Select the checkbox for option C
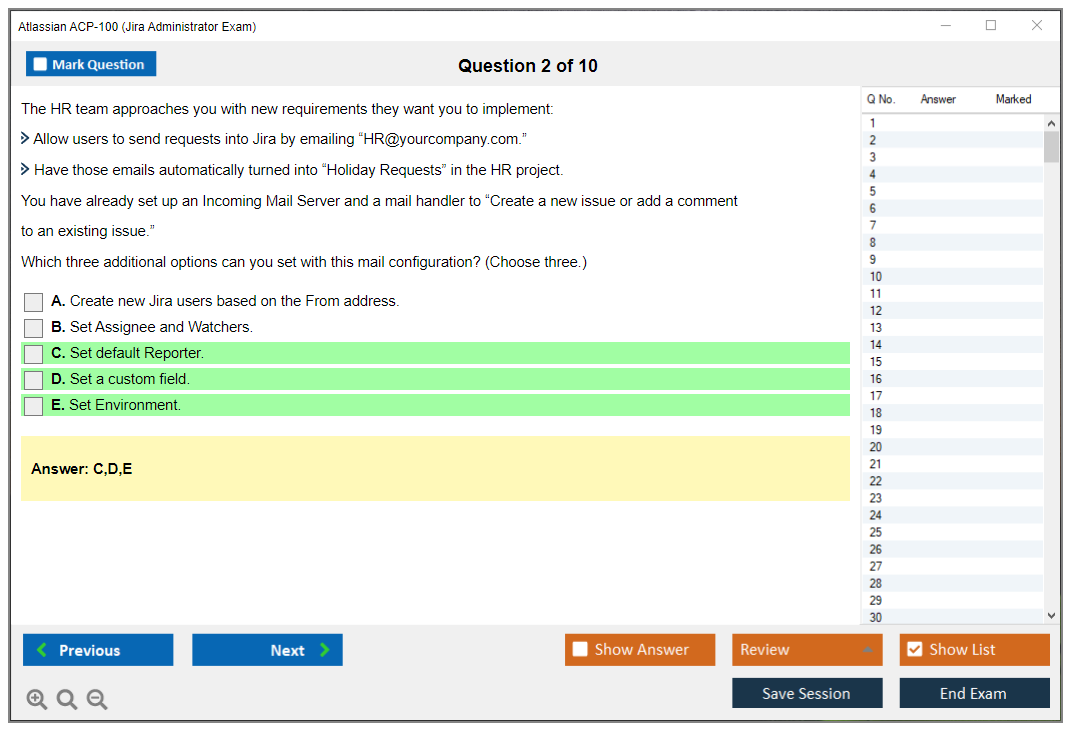Viewport: 1075px width, 735px height. click(x=34, y=354)
